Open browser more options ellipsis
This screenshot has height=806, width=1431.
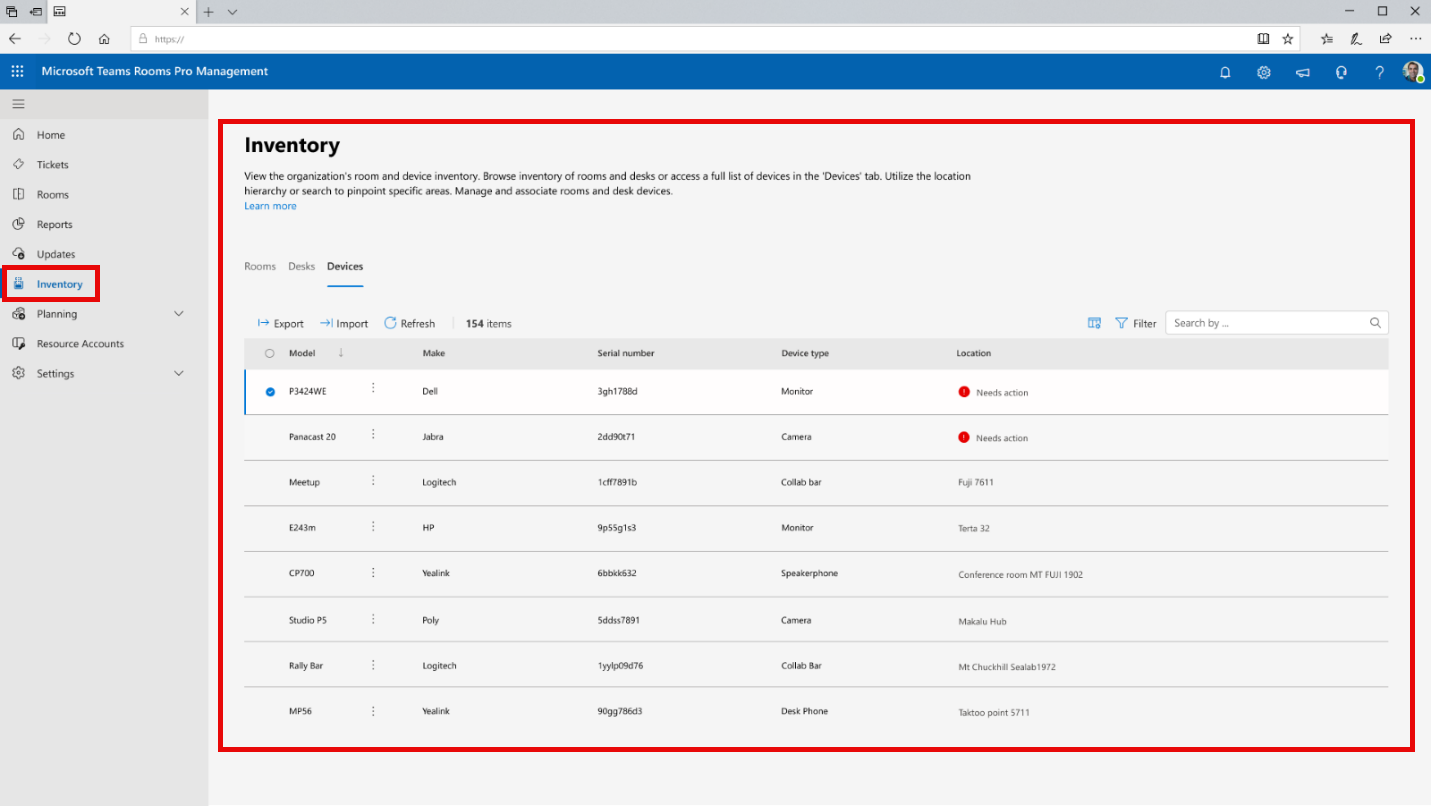pyautogui.click(x=1415, y=39)
